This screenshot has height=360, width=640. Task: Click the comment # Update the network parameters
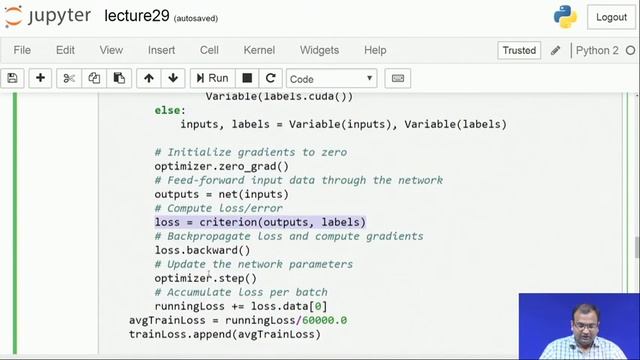253,264
